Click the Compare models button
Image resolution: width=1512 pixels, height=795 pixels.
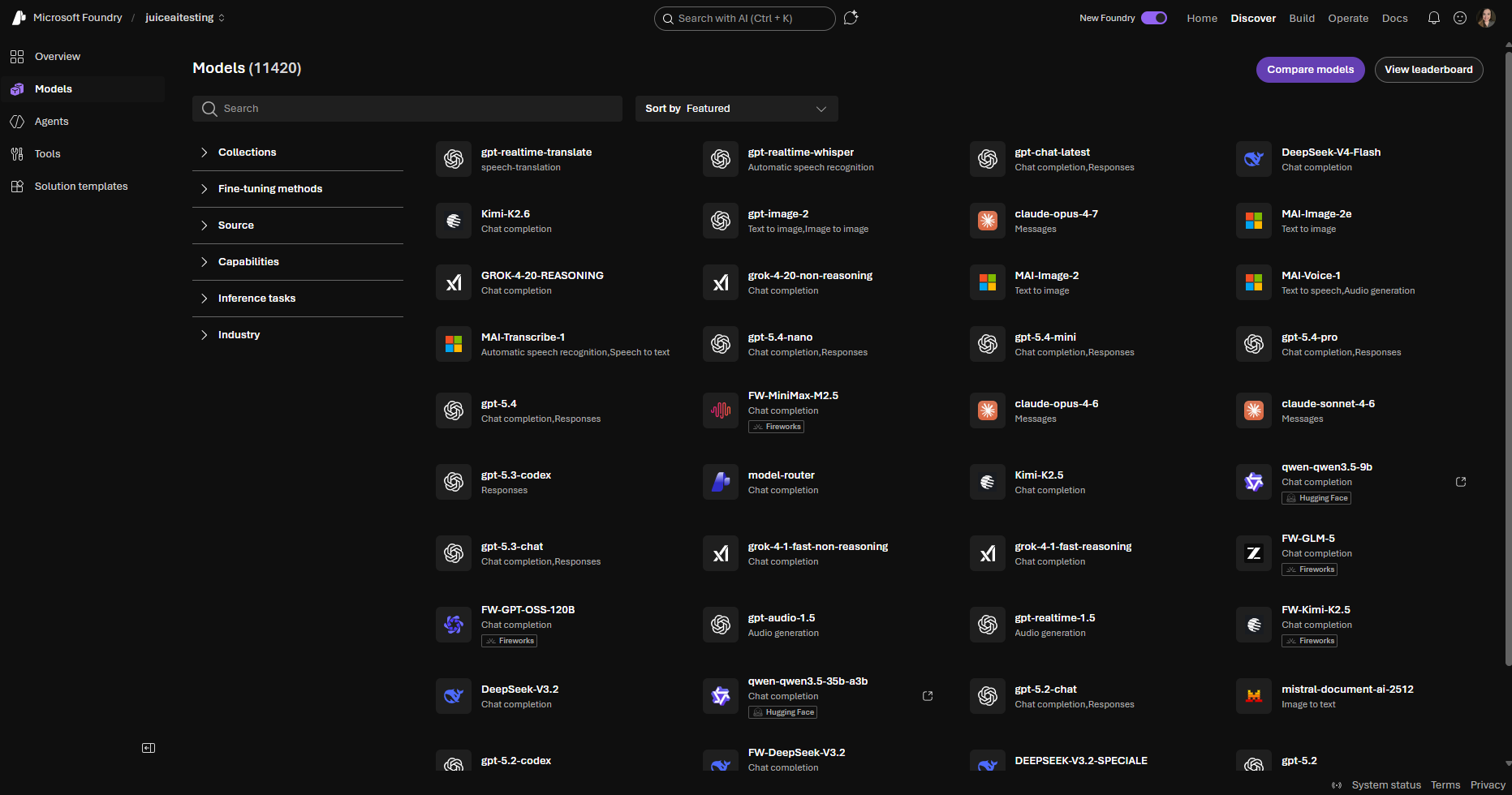pyautogui.click(x=1311, y=70)
